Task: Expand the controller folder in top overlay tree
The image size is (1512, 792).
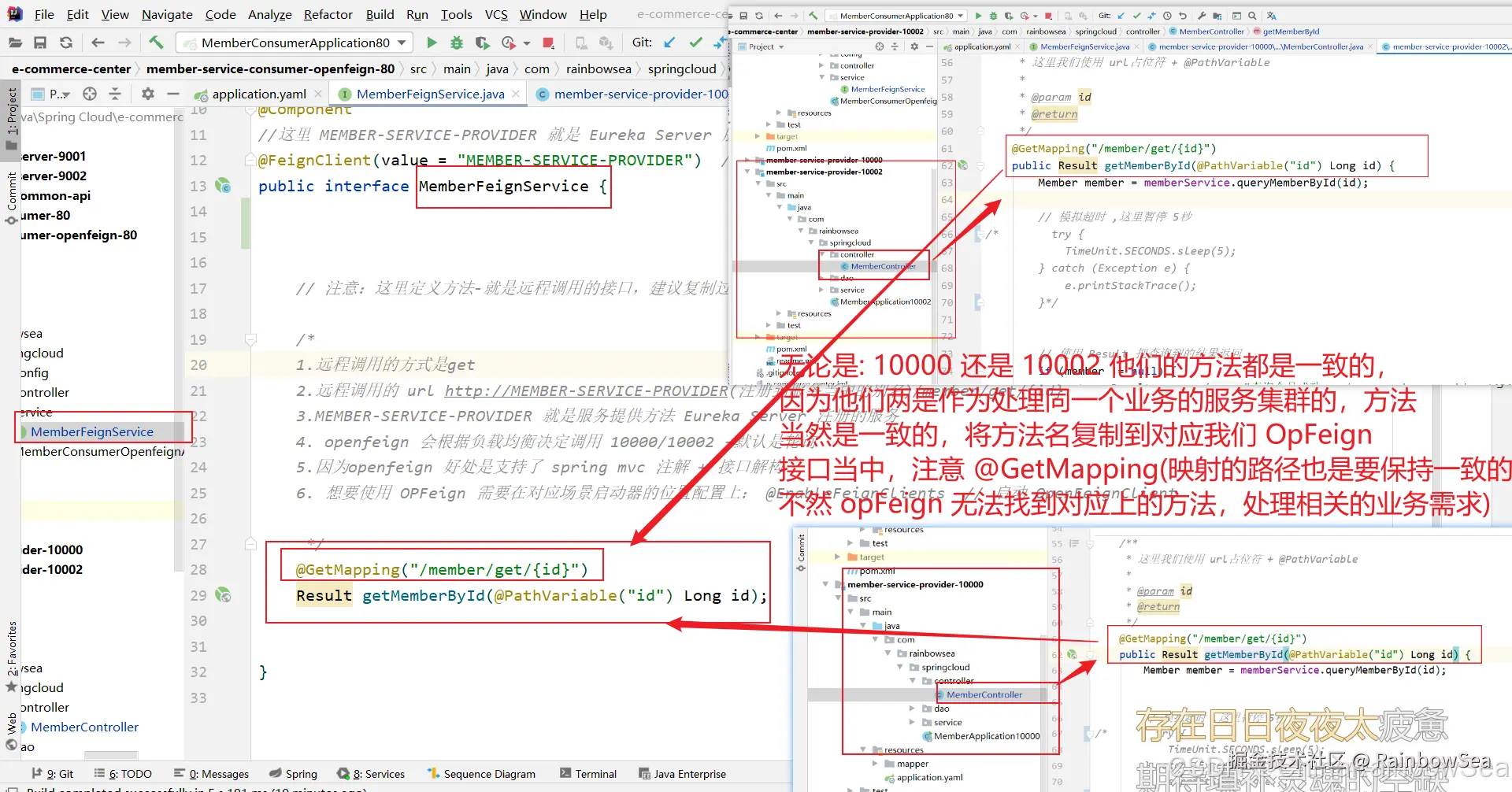Action: pos(821,65)
